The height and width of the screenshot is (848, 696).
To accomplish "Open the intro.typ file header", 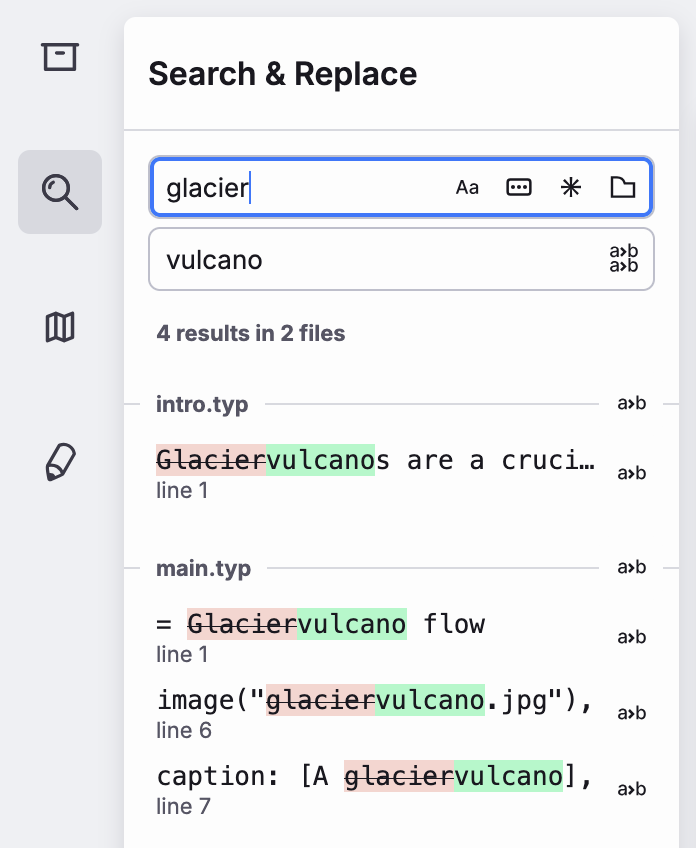I will 202,405.
